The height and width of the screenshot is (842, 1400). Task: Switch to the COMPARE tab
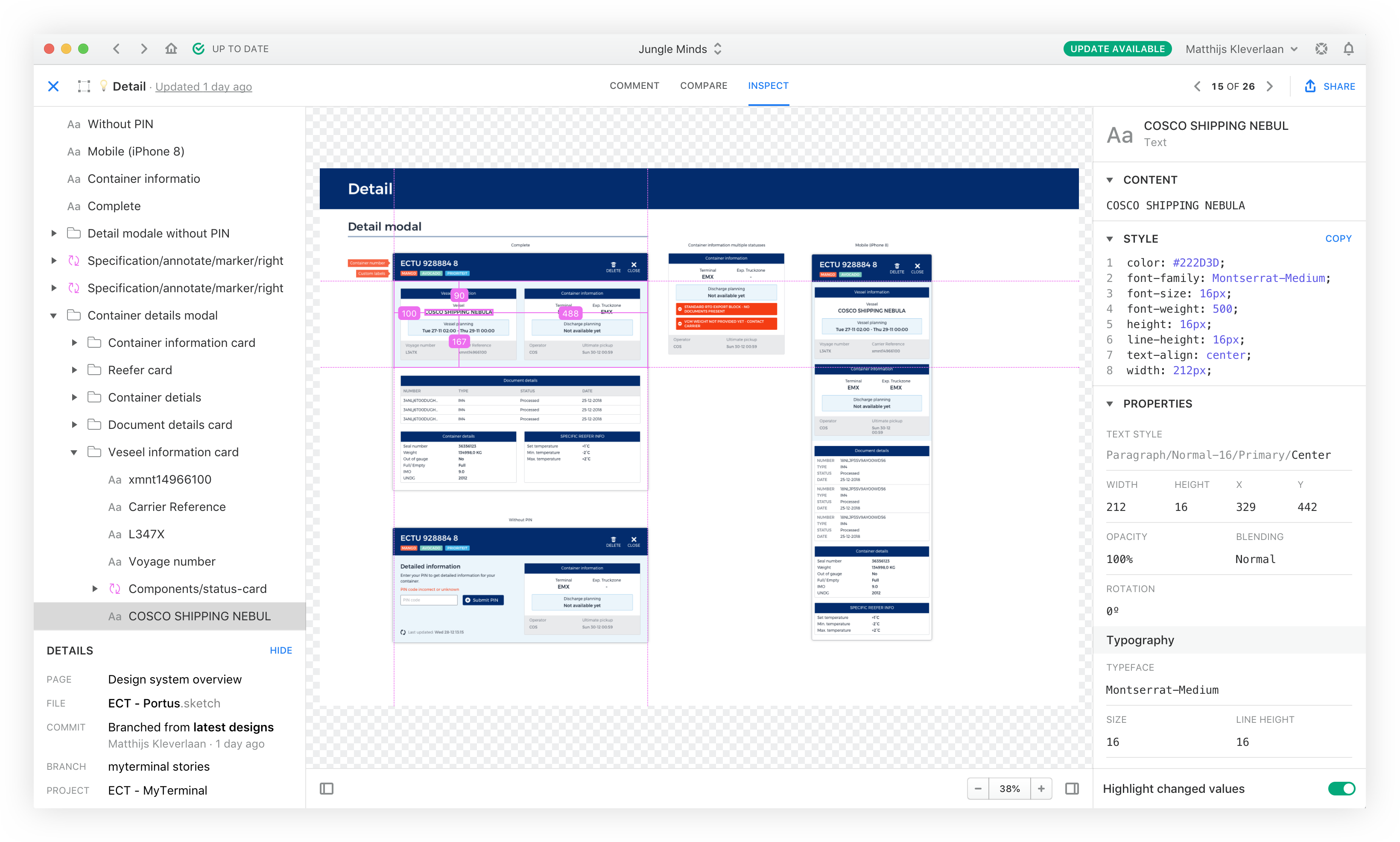tap(703, 86)
